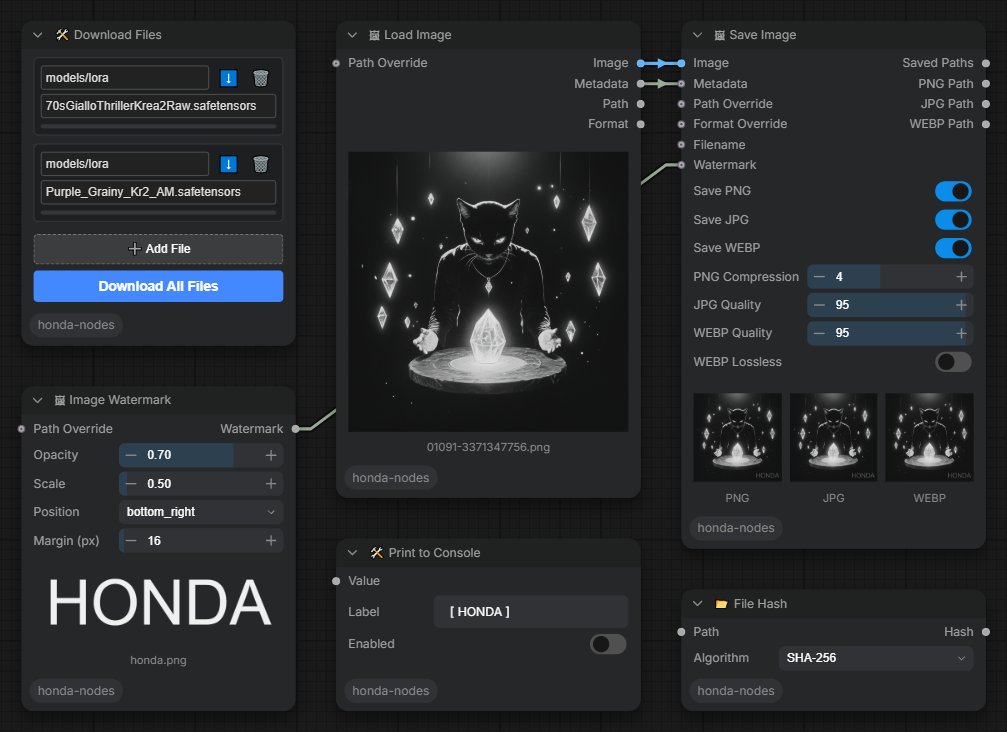Click the image icon in Save Image header
The height and width of the screenshot is (732, 1007).
[x=719, y=35]
